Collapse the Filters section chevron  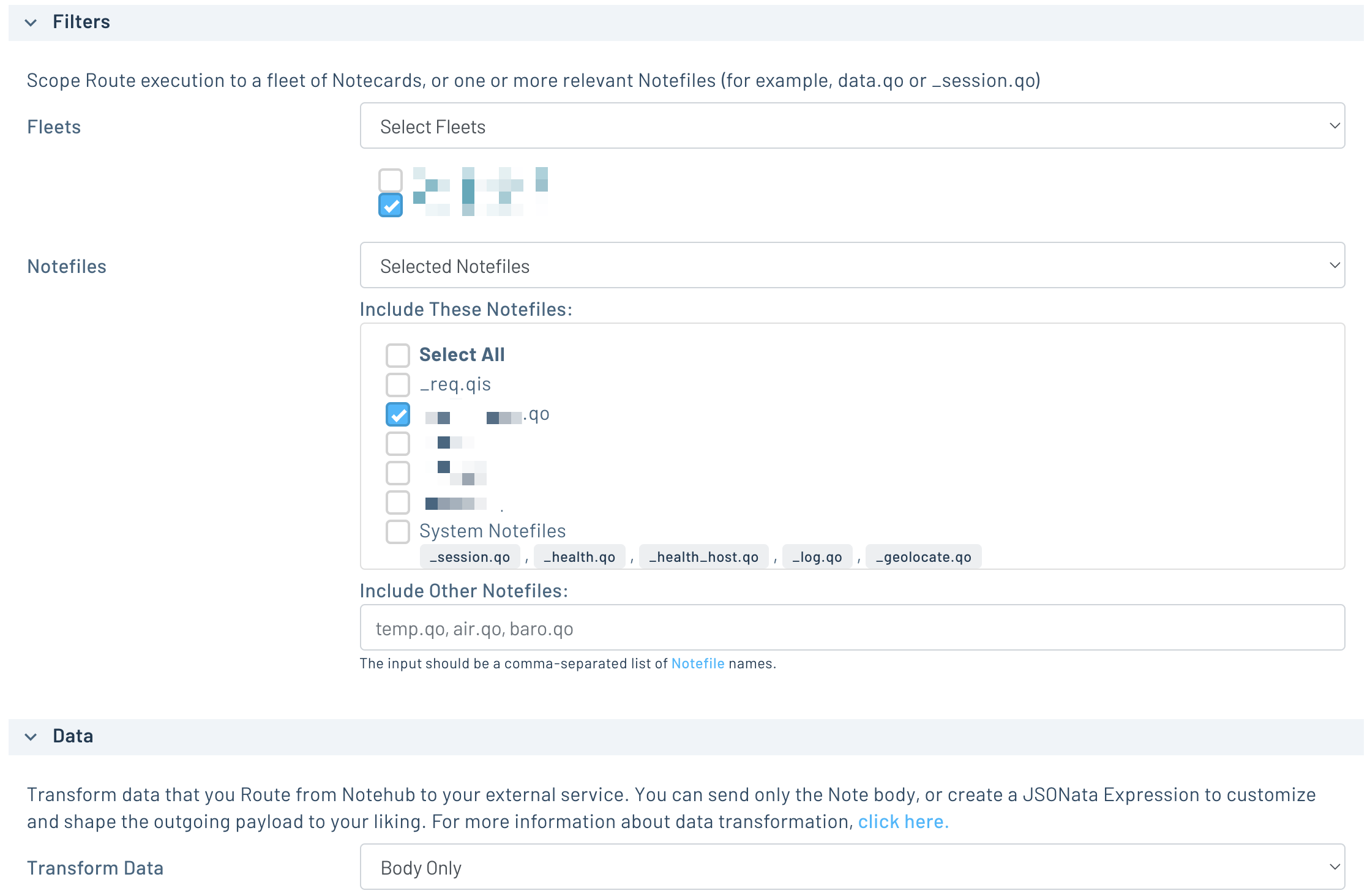[31, 23]
